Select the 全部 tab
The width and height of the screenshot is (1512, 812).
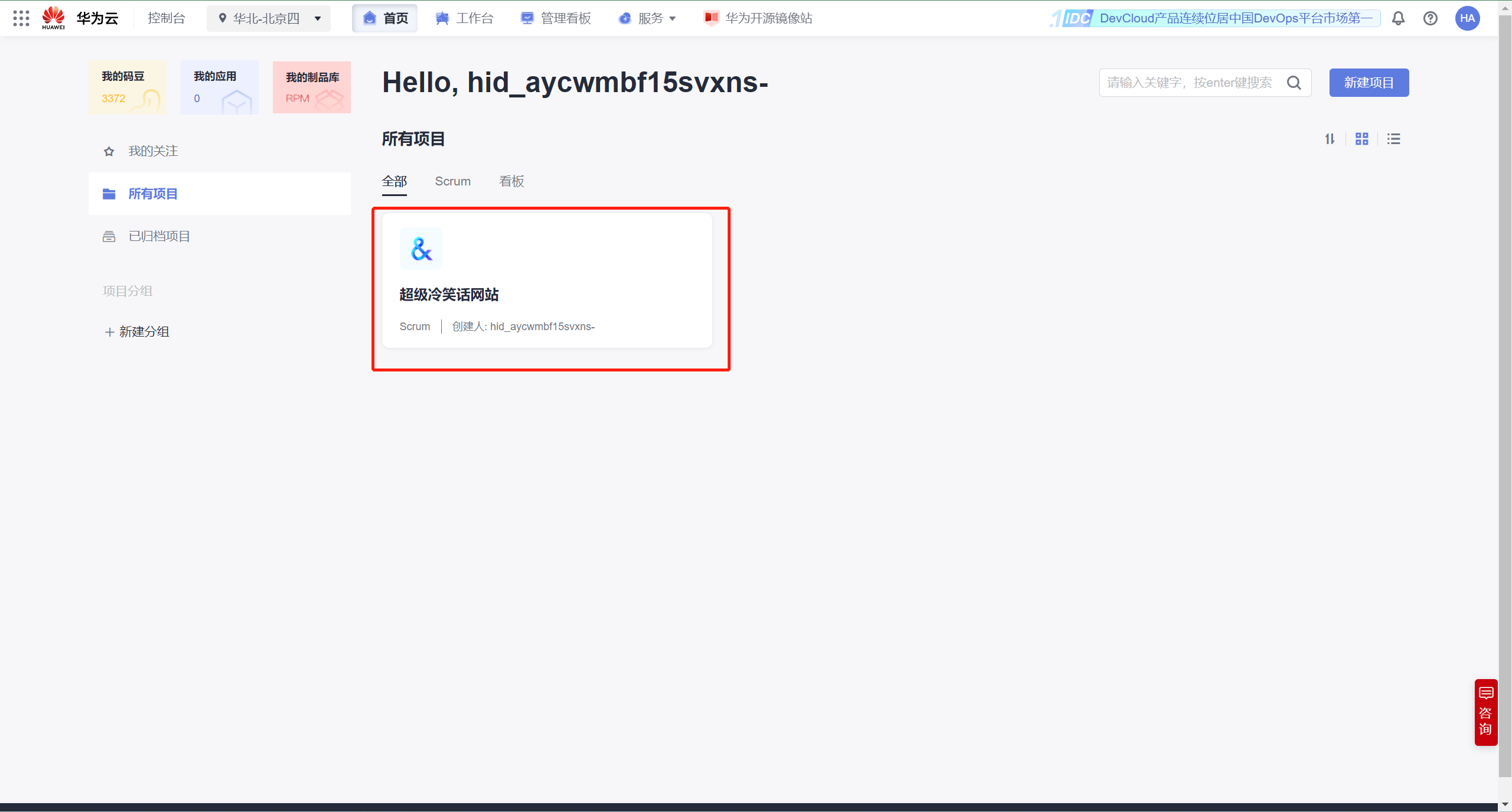coord(395,181)
